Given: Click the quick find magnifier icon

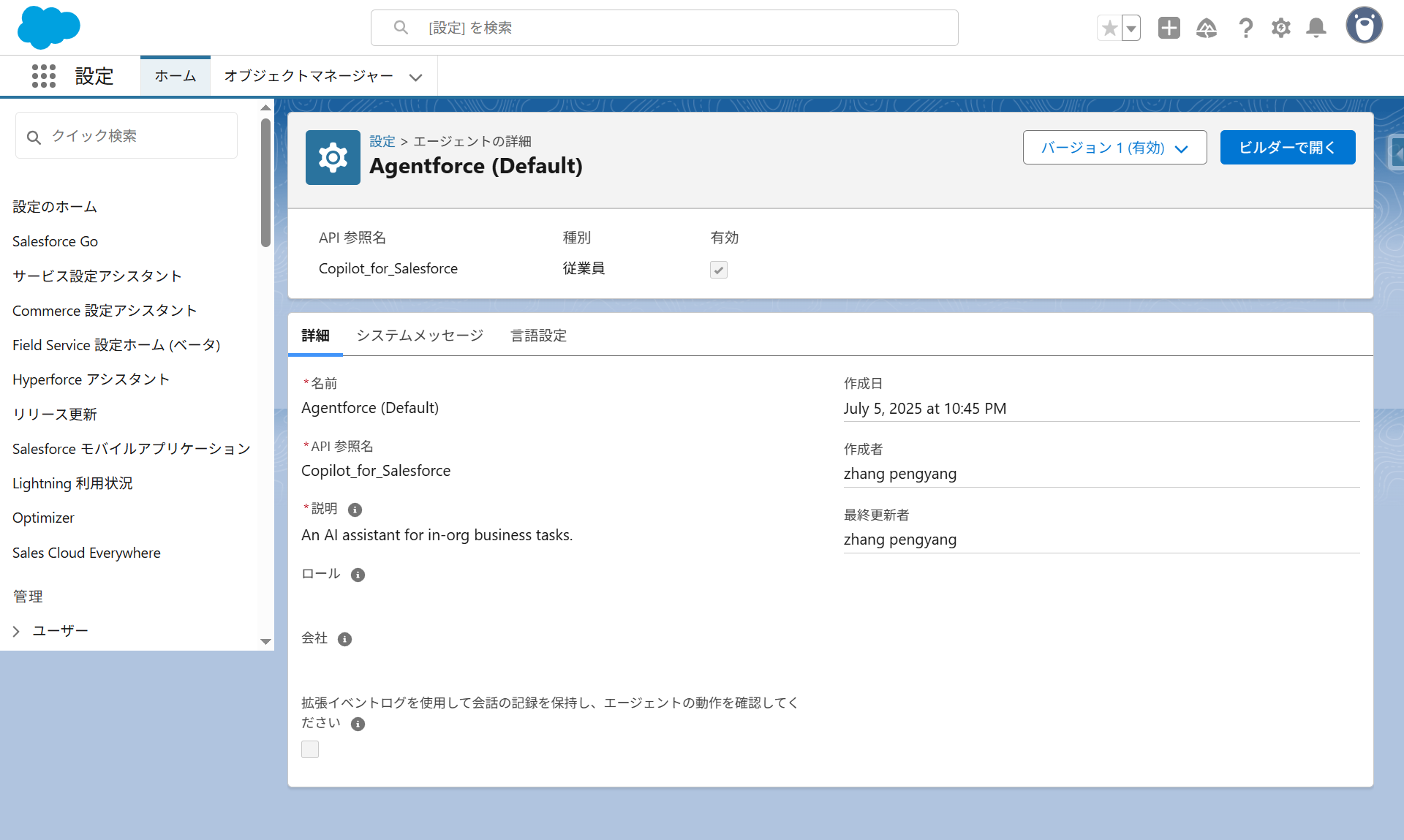Looking at the screenshot, I should pyautogui.click(x=34, y=137).
